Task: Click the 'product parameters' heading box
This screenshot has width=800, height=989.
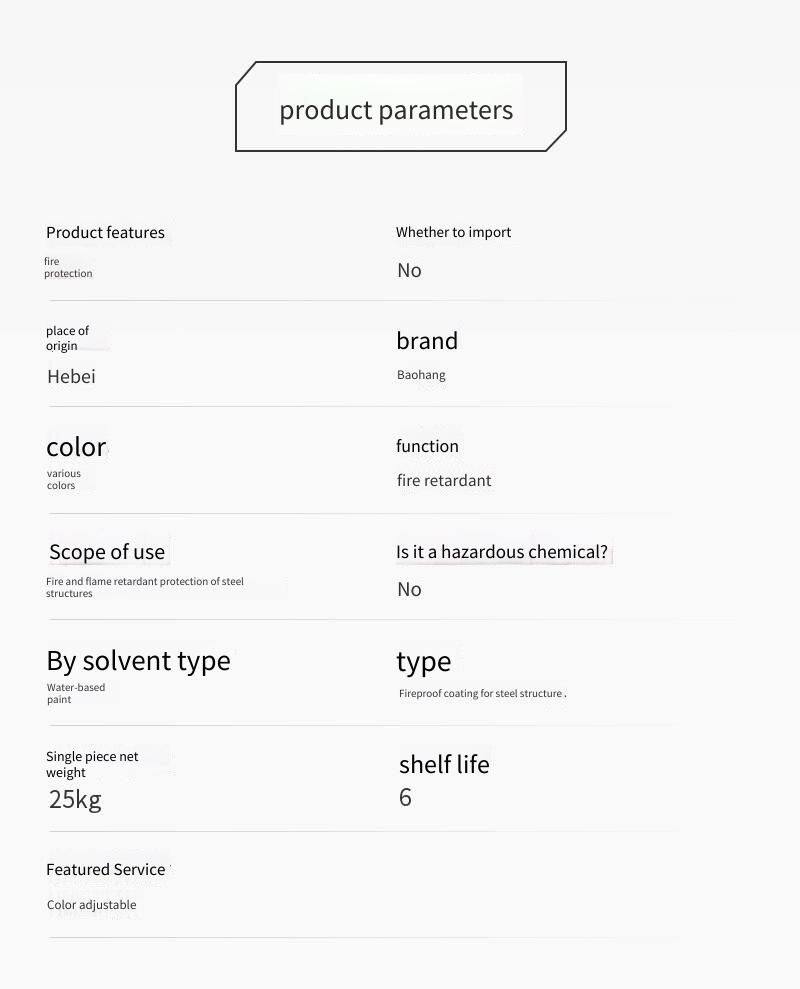Action: tap(400, 108)
